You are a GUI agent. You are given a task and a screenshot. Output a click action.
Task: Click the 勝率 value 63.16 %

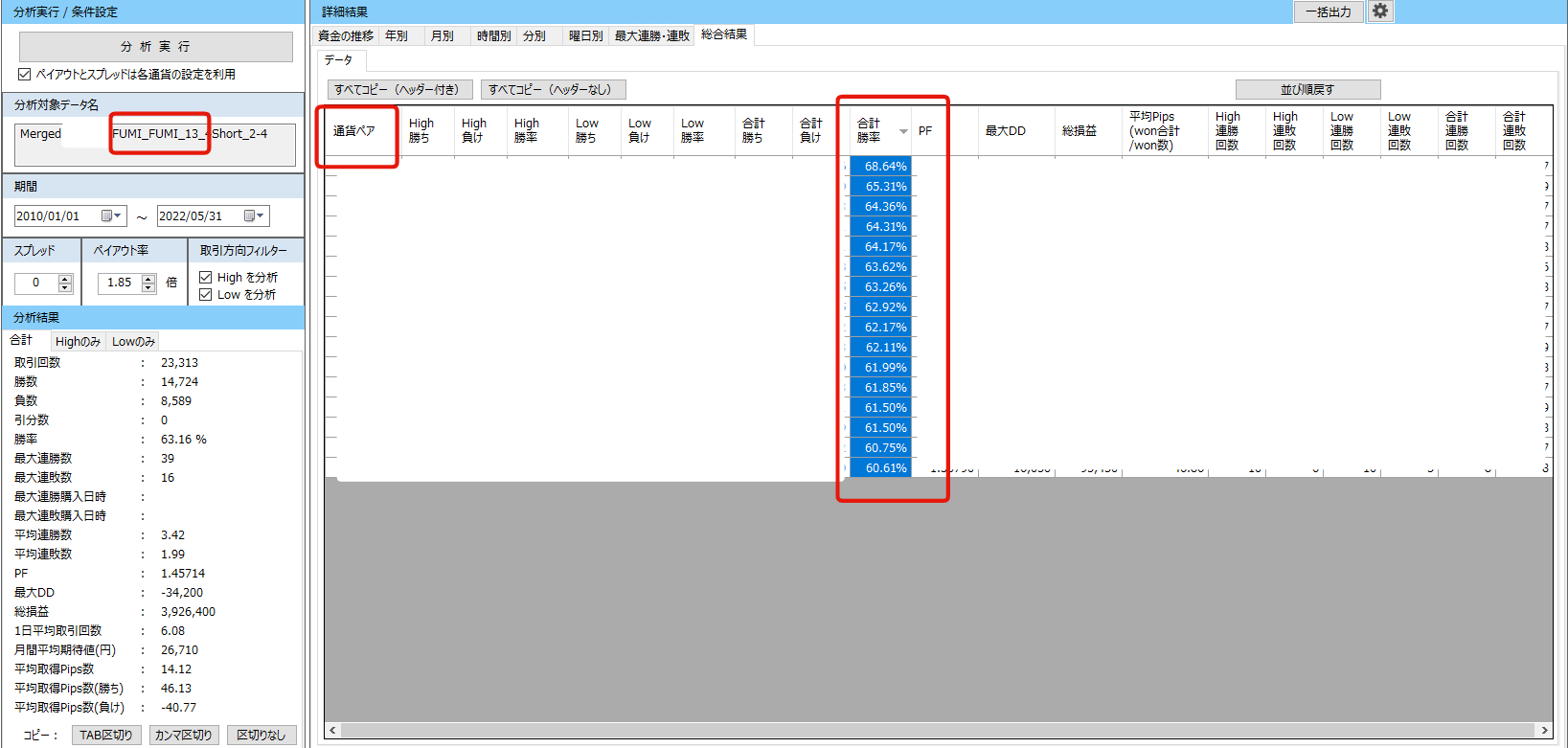183,439
